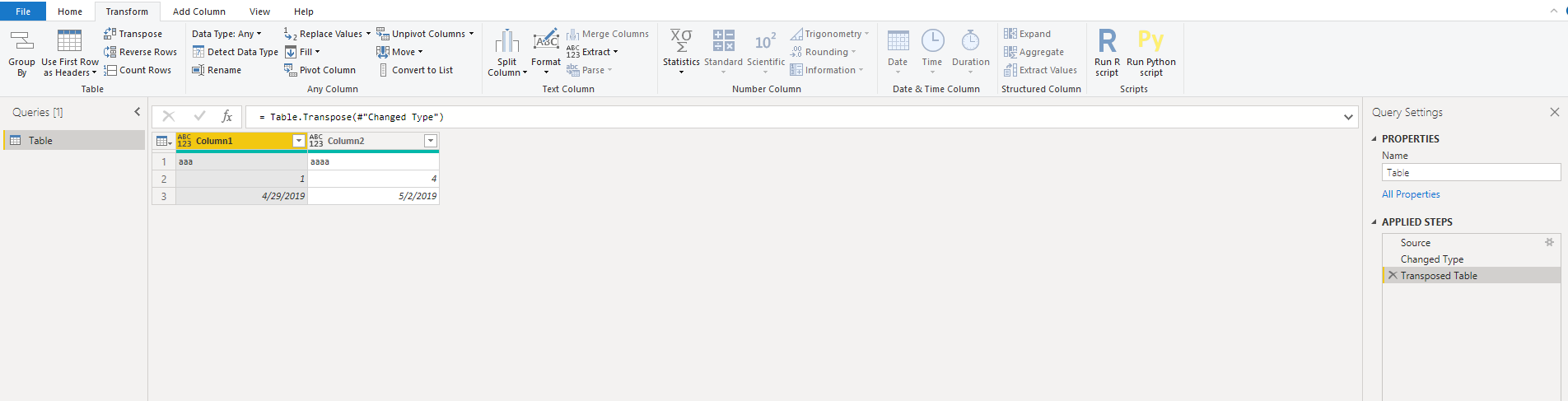Click in the formula bar text
1568x401 pixels.
[x=352, y=117]
